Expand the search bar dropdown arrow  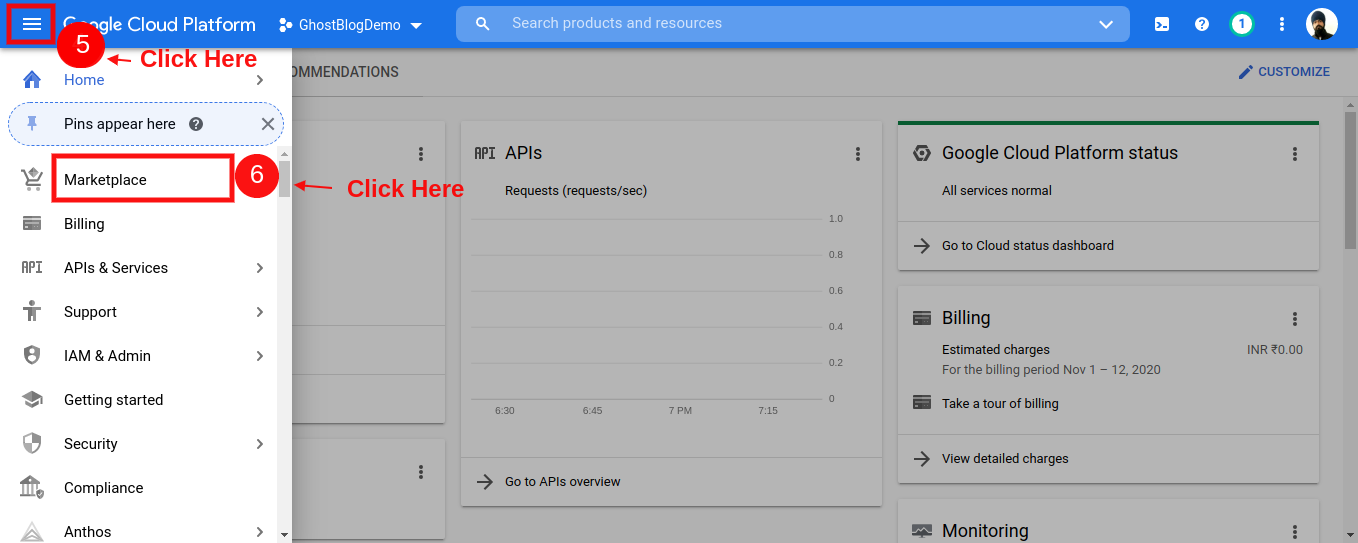pos(1105,24)
